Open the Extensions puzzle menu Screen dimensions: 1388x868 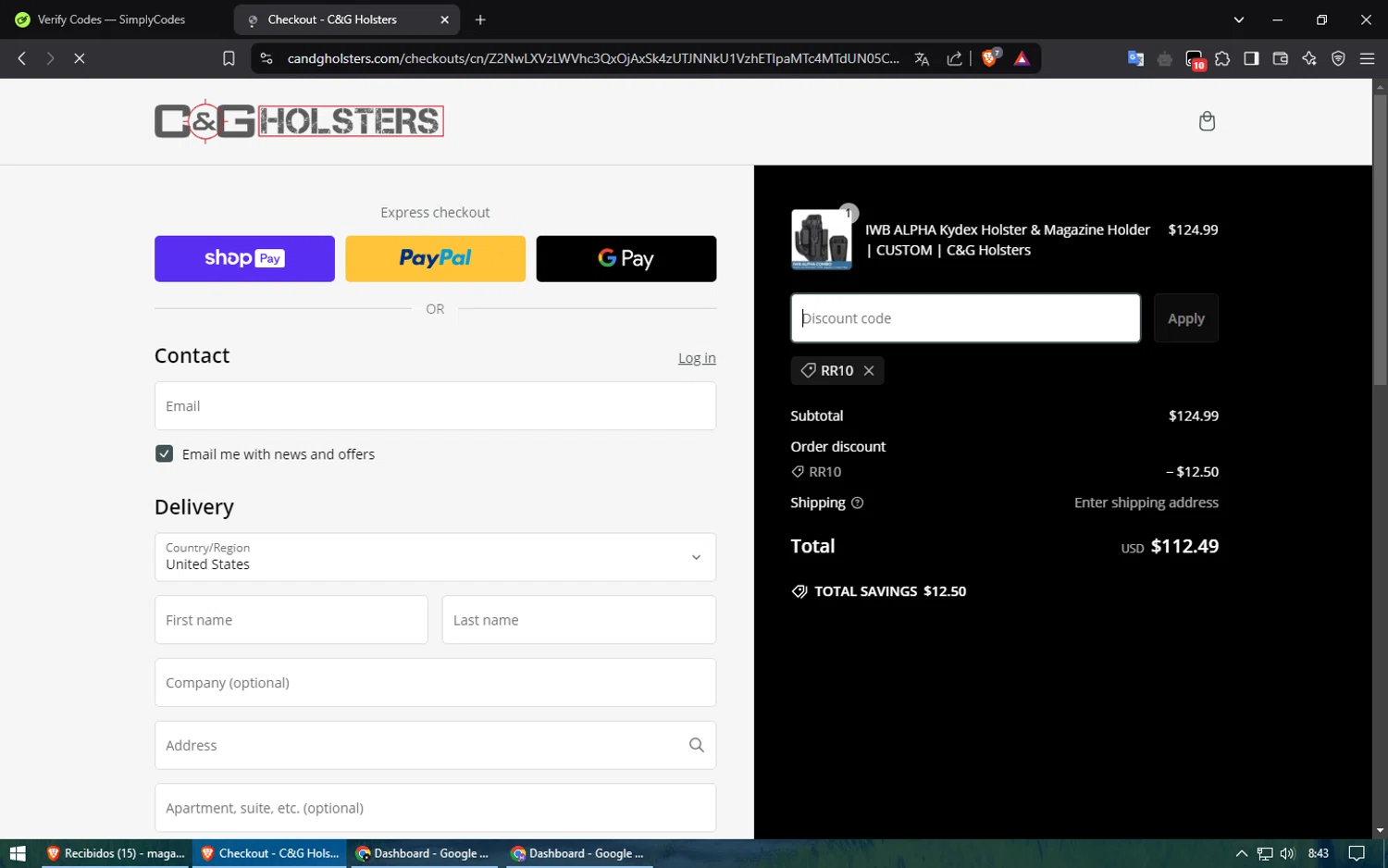pos(1222,58)
